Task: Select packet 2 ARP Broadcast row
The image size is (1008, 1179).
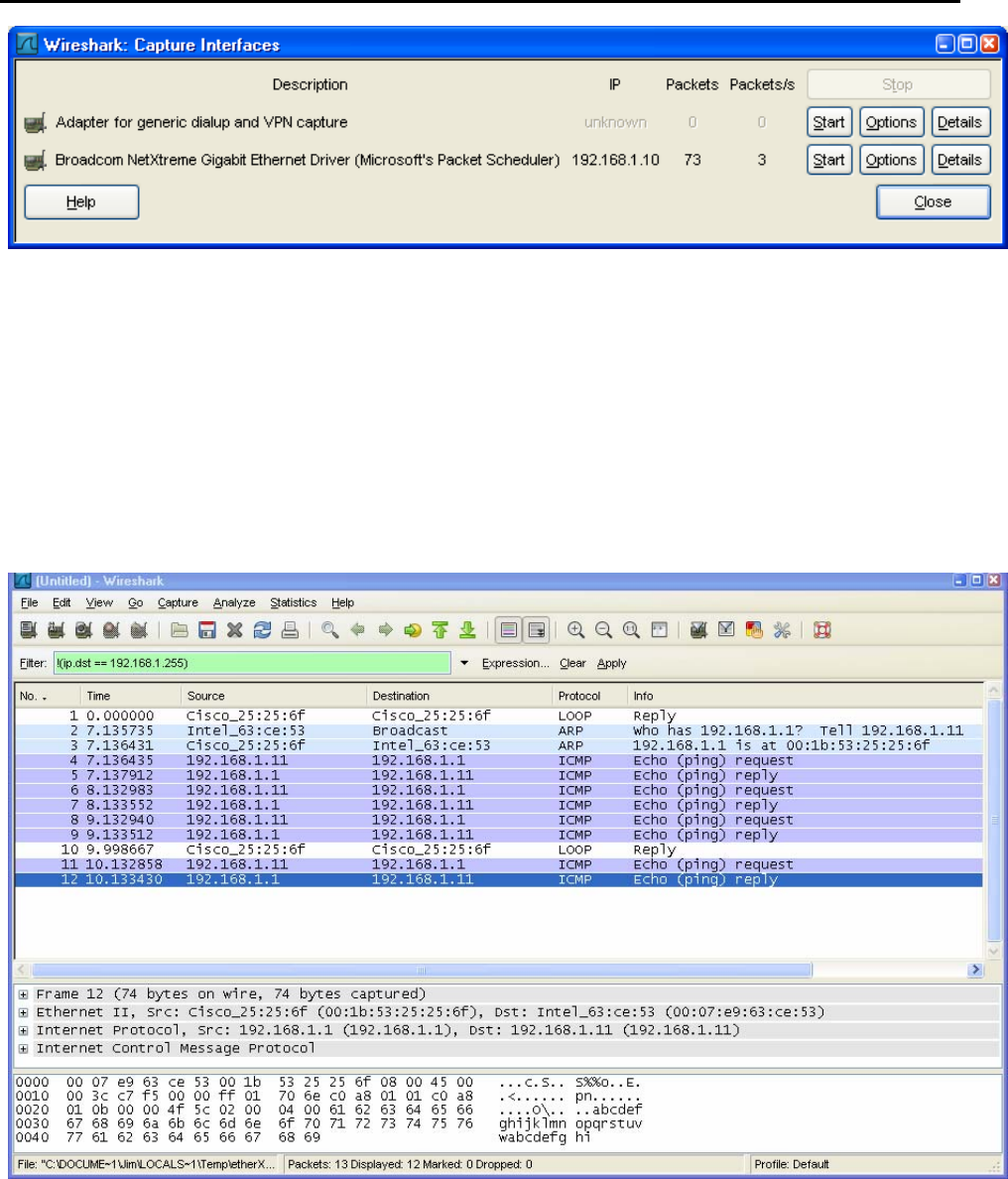Action: point(498,730)
